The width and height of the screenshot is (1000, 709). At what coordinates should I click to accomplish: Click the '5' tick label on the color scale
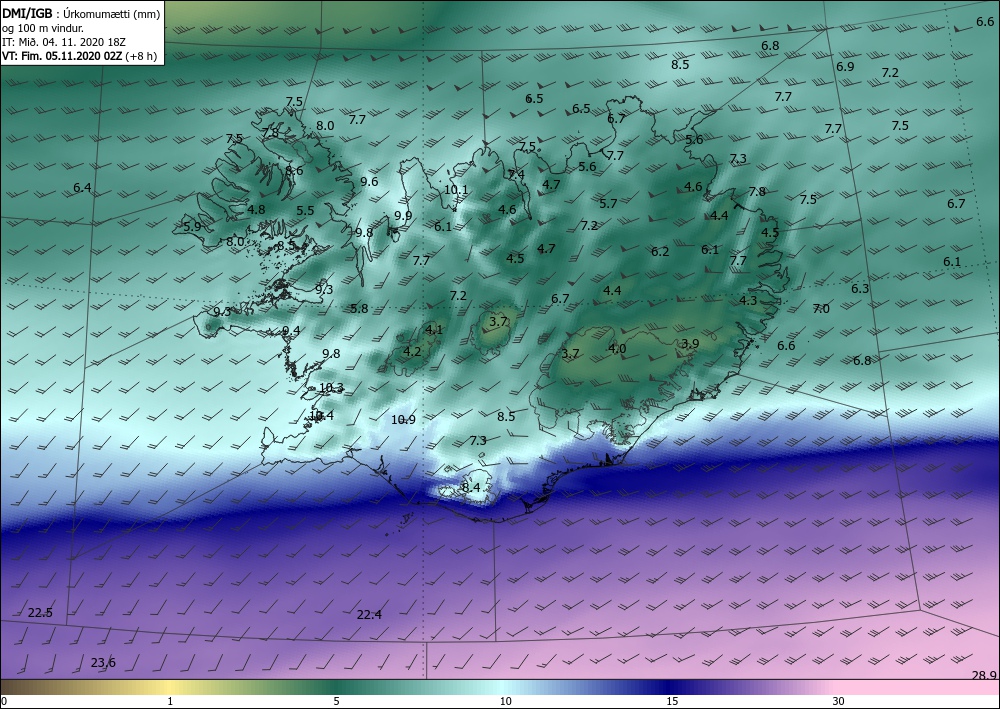click(336, 701)
